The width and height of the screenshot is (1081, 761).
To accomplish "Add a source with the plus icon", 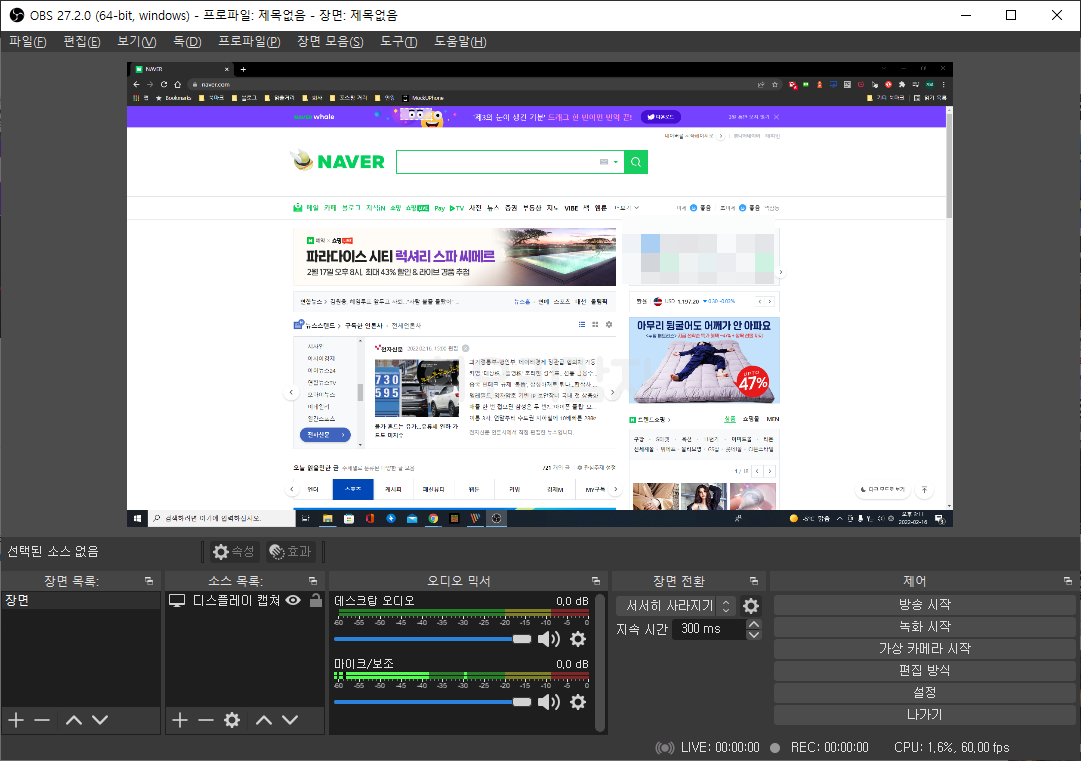I will [x=180, y=720].
